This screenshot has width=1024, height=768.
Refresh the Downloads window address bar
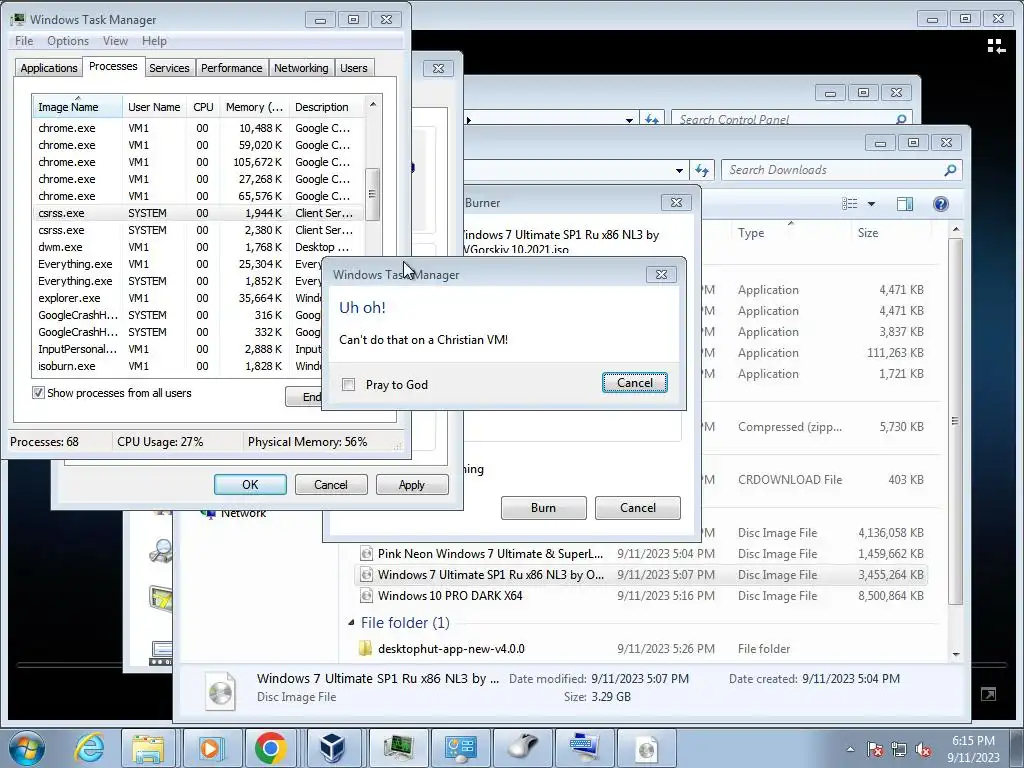(702, 170)
